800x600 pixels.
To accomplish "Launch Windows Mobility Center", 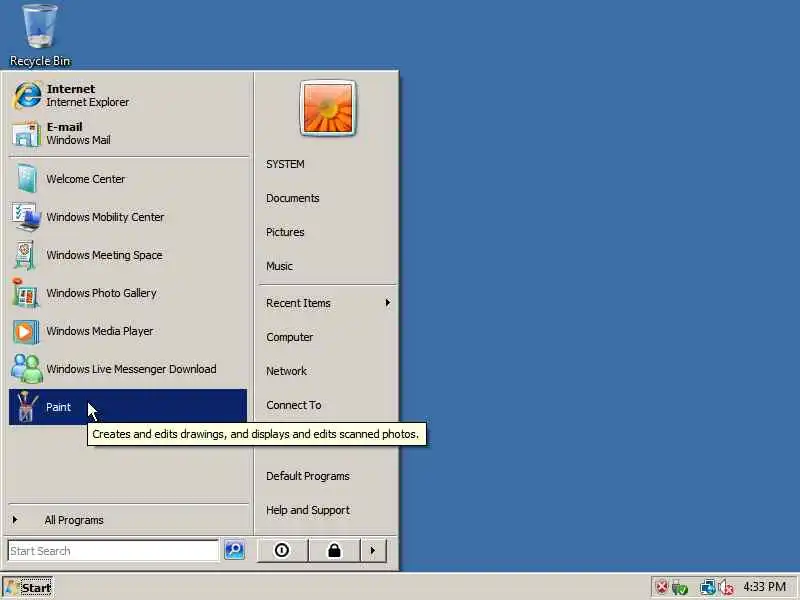I will click(128, 217).
